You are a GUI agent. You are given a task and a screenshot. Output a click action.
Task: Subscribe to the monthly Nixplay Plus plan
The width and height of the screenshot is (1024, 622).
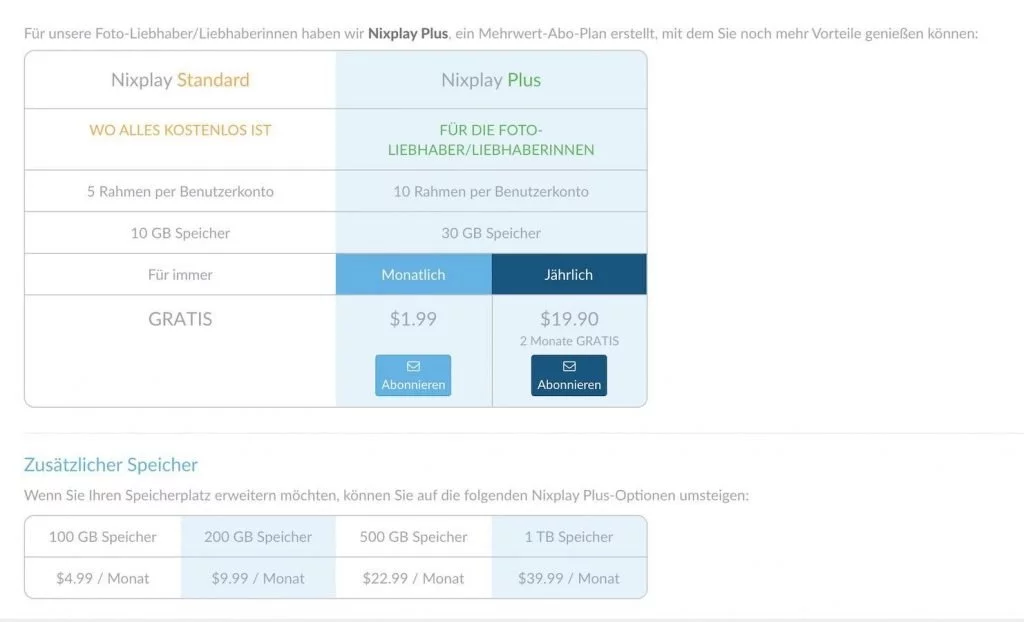pos(413,375)
